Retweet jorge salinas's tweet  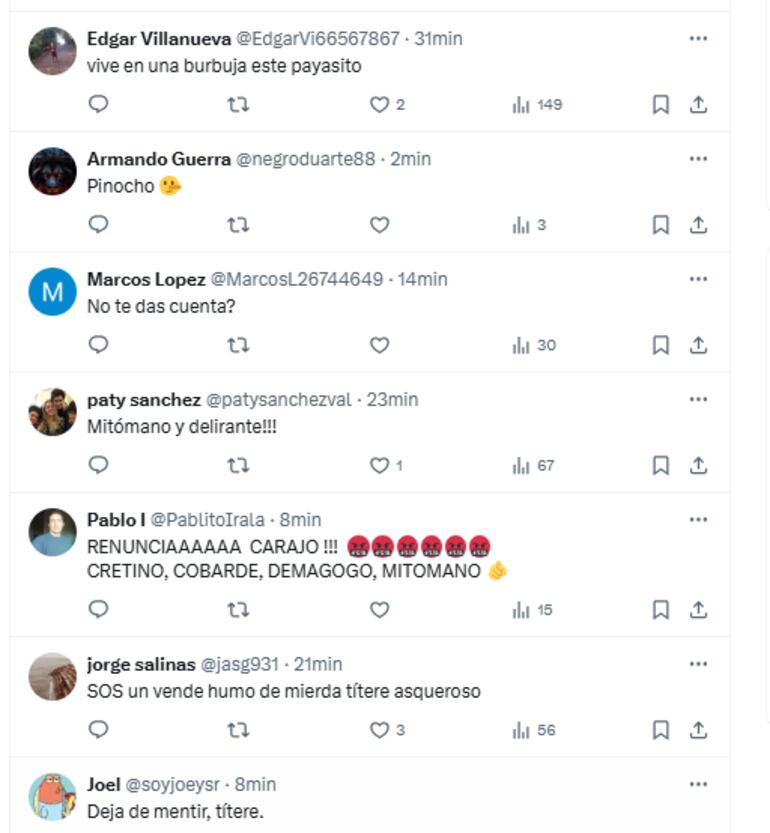pos(238,730)
